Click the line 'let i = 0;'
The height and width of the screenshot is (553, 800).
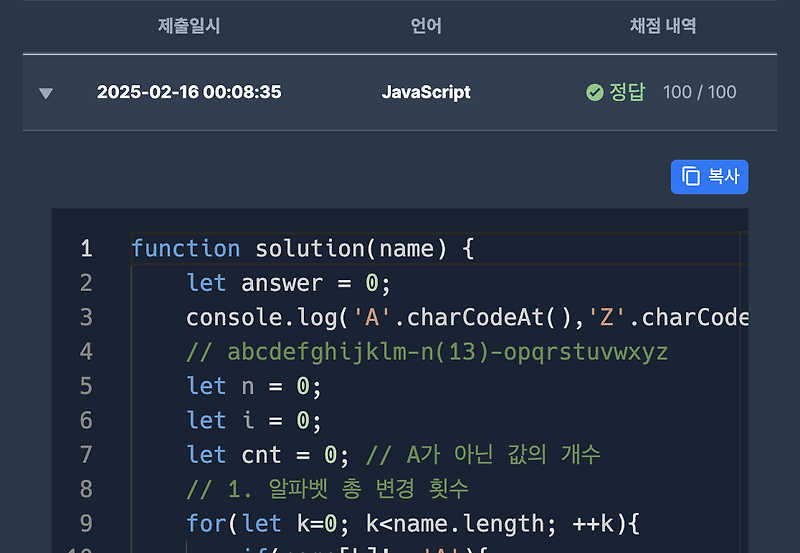[254, 420]
